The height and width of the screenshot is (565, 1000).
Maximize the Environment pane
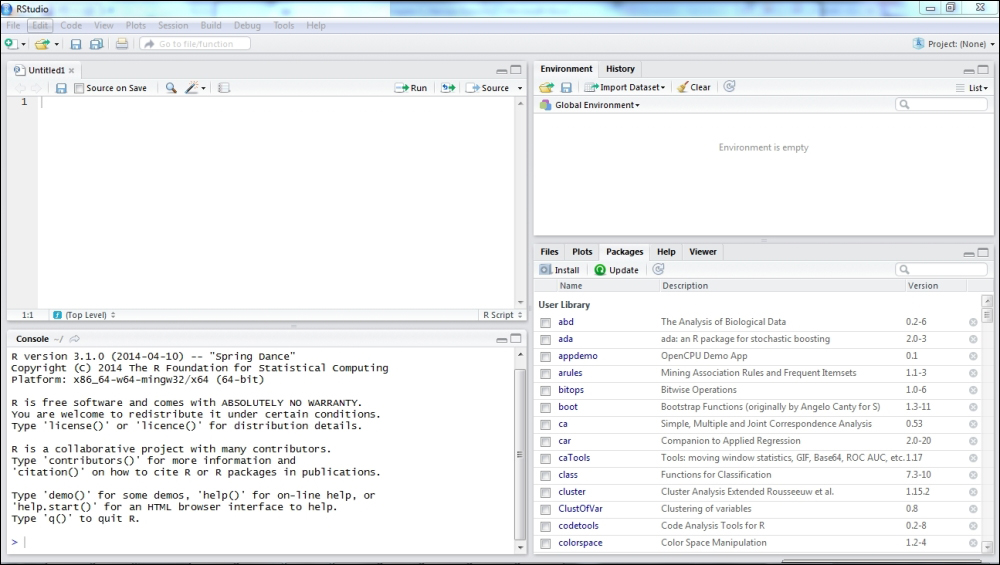pos(983,70)
